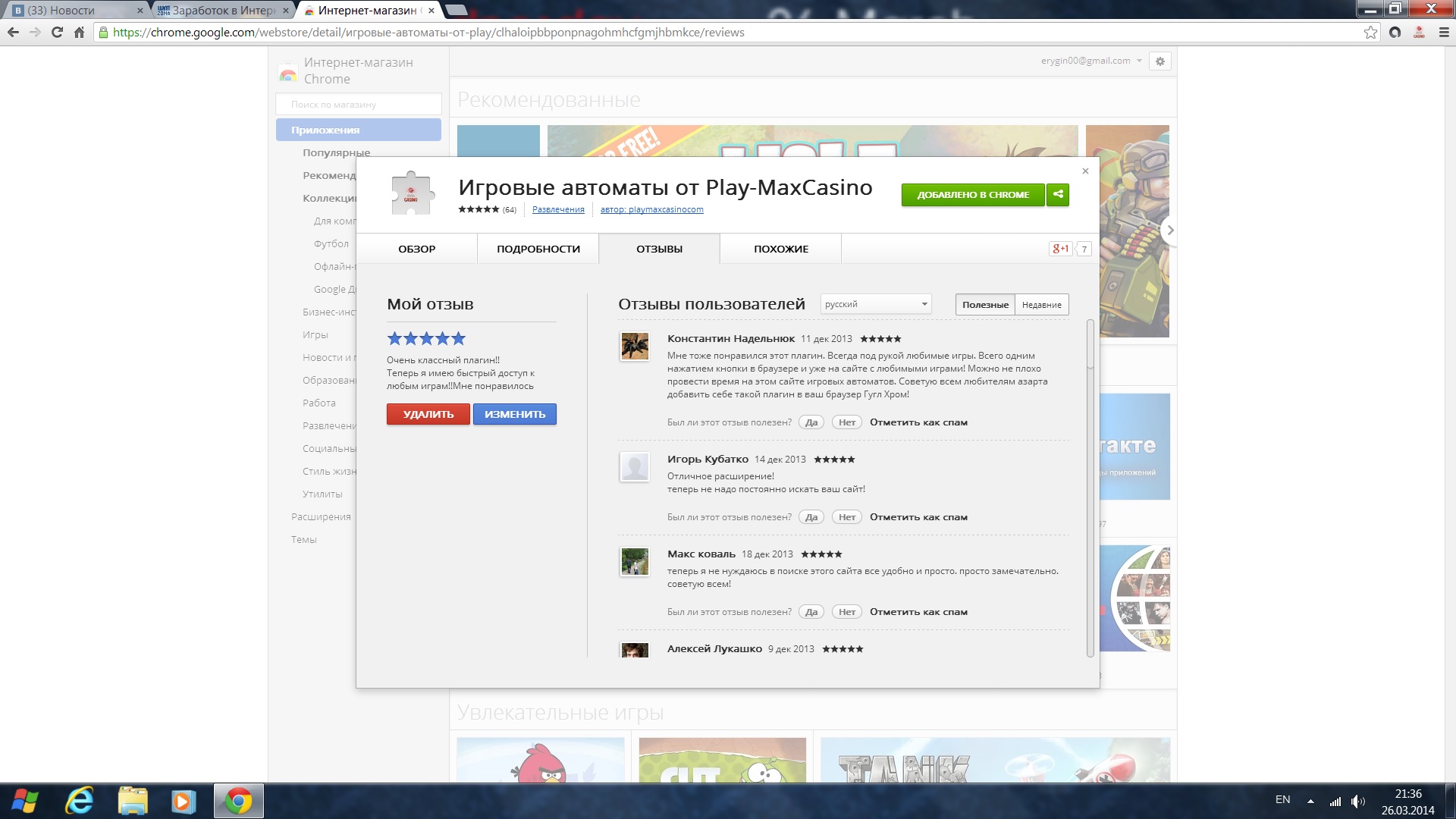1456x819 pixels.
Task: Click the EN language indicator
Action: (x=1282, y=799)
